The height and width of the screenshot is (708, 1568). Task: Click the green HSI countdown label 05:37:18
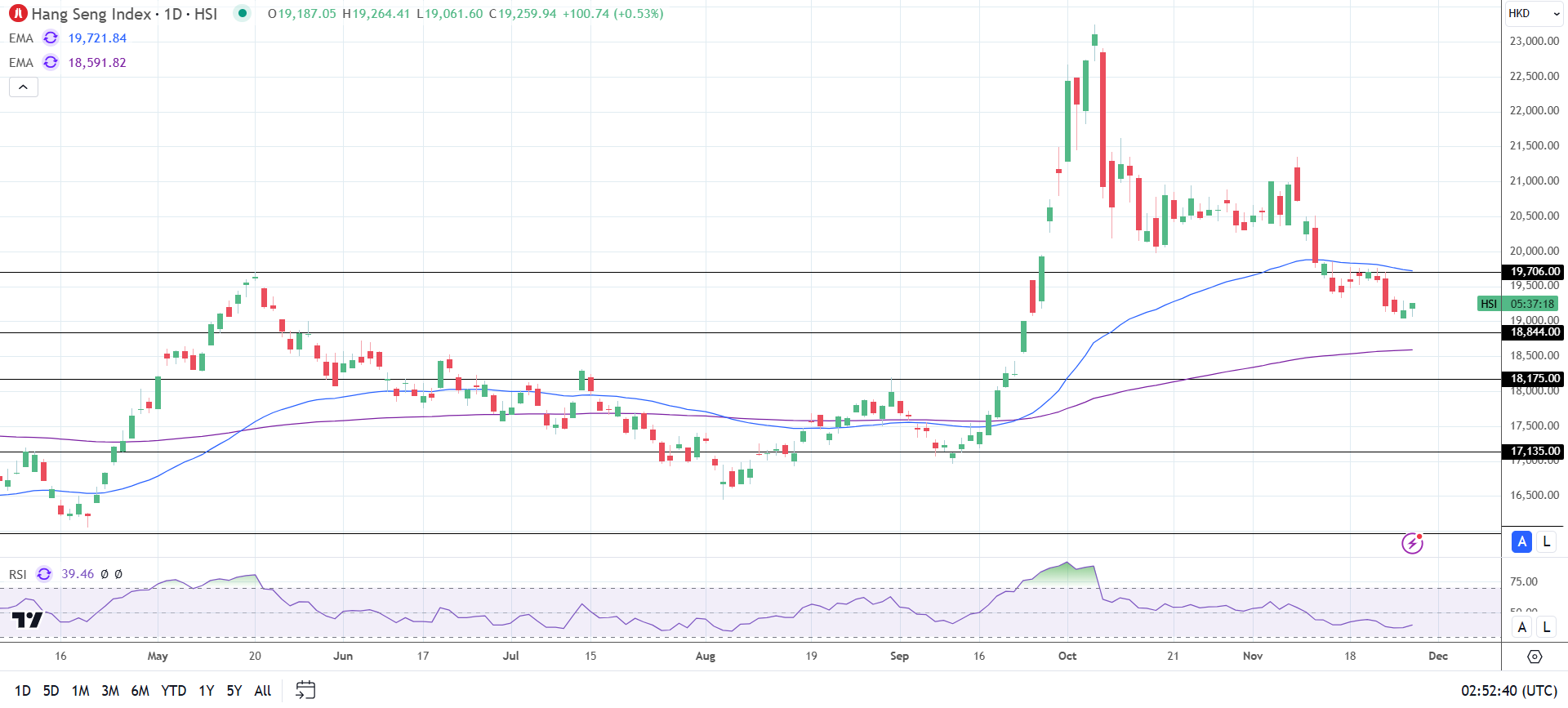tap(1518, 304)
